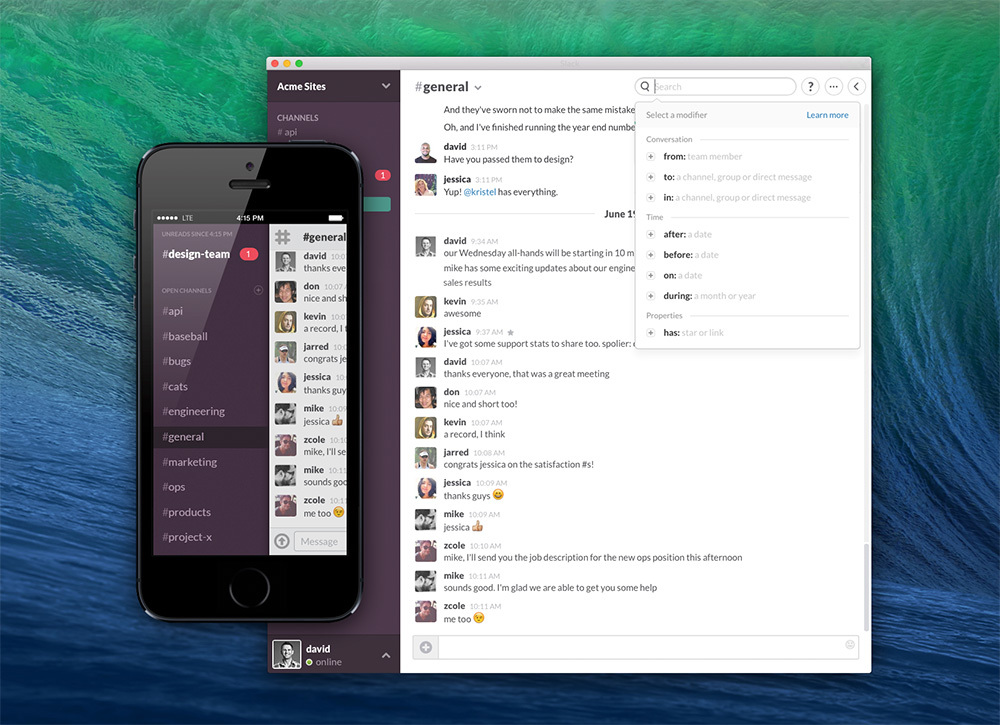Click the Learn more link

click(x=827, y=114)
